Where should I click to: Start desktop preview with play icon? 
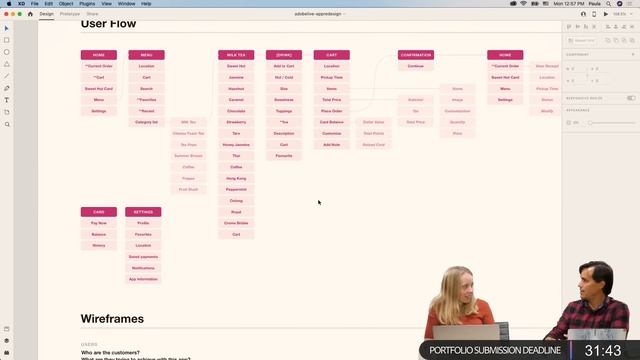(606, 14)
